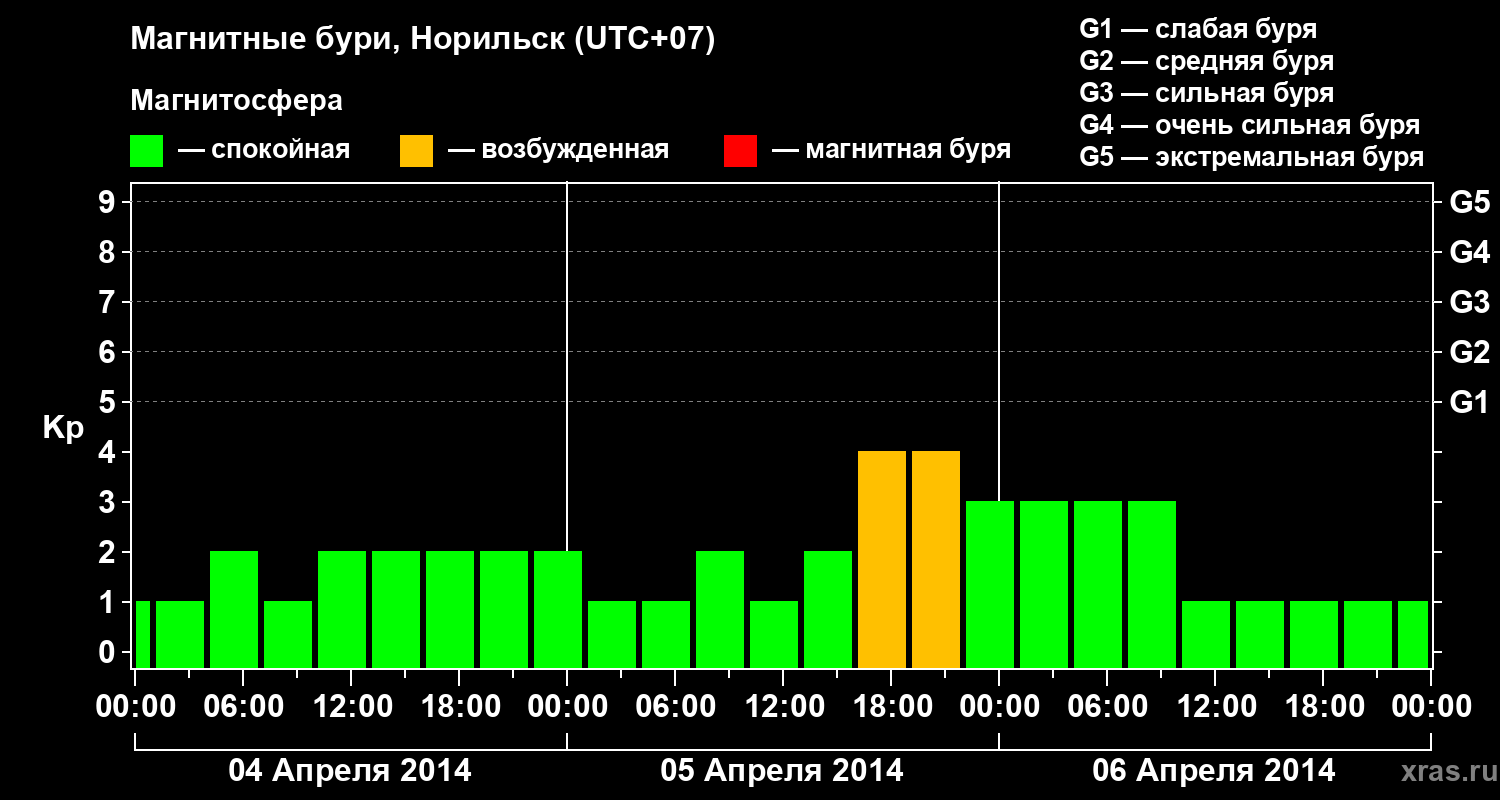Click the 'Kp' axis label
Image resolution: width=1500 pixels, height=800 pixels.
coord(63,428)
